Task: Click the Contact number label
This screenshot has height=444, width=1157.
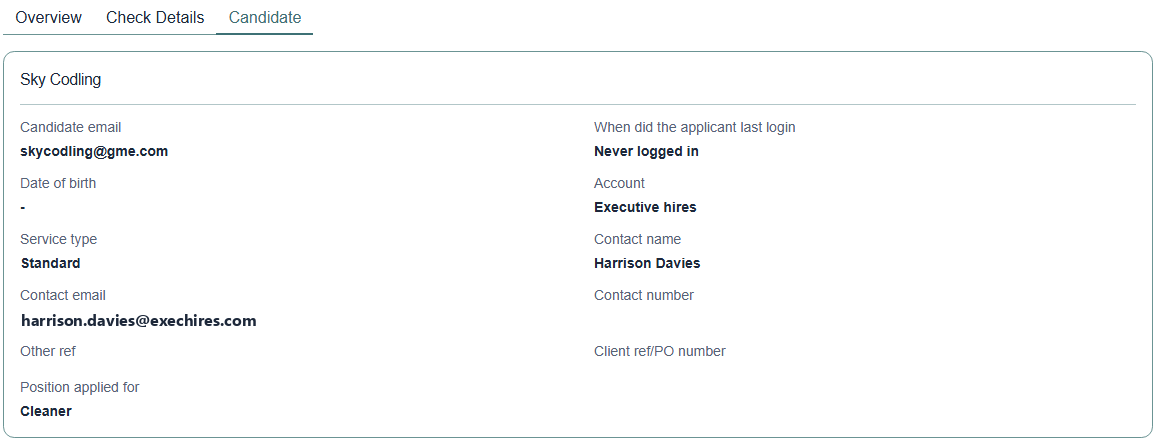Action: pyautogui.click(x=643, y=295)
